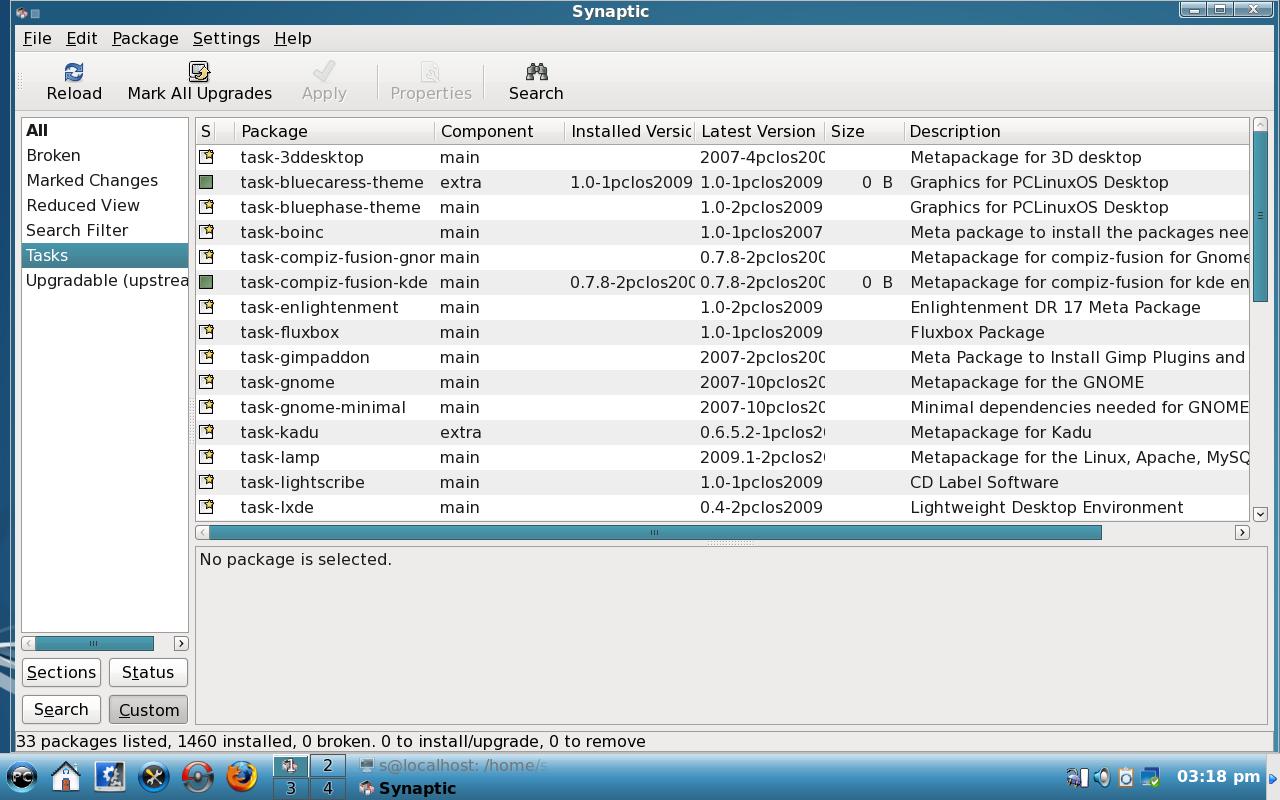Click status icon for task-compiz-fusion-gnome row
1280x800 pixels.
point(206,257)
